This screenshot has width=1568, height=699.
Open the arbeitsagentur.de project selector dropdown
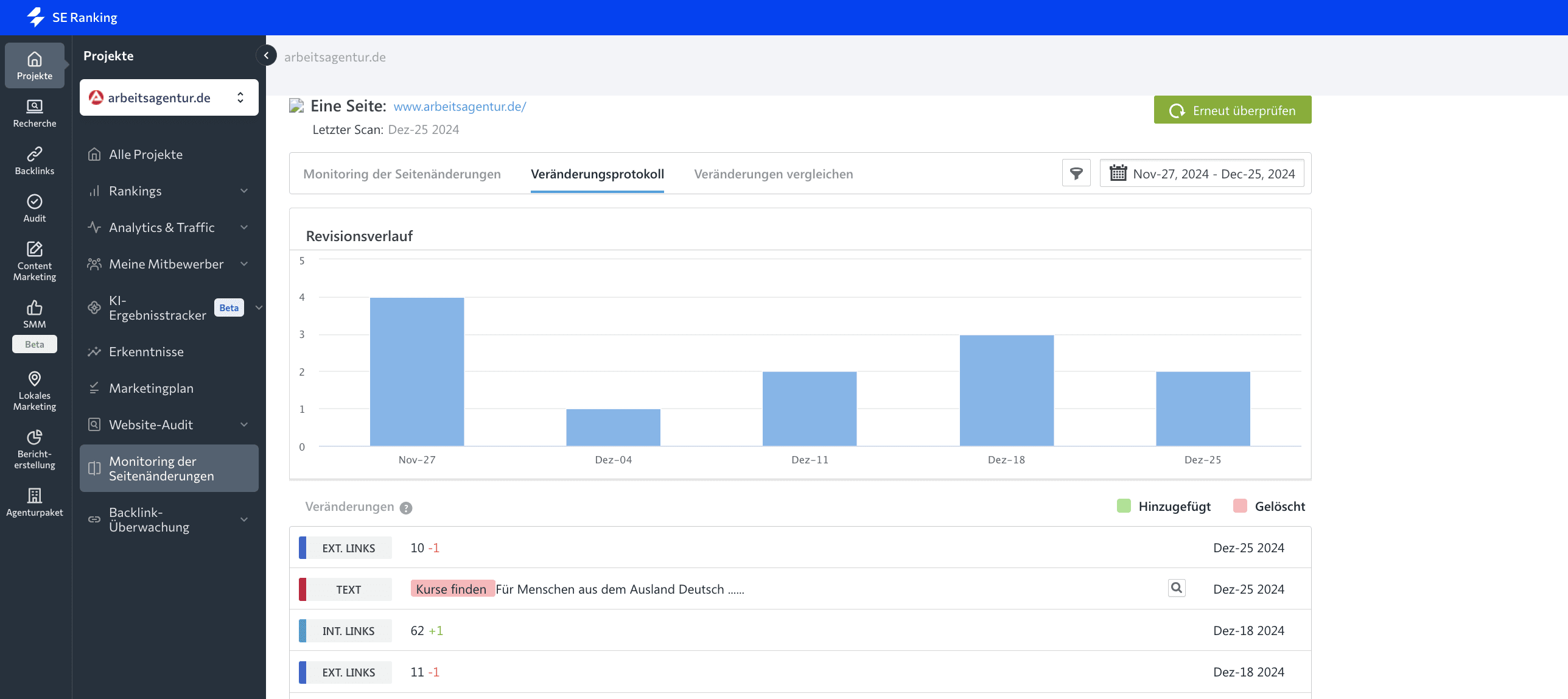coord(169,97)
